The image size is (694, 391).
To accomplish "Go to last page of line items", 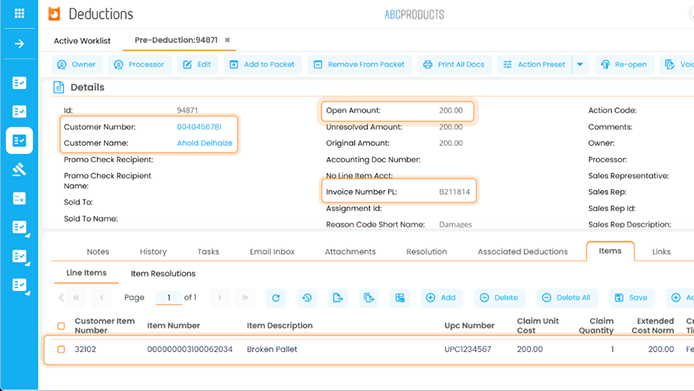I will click(245, 298).
